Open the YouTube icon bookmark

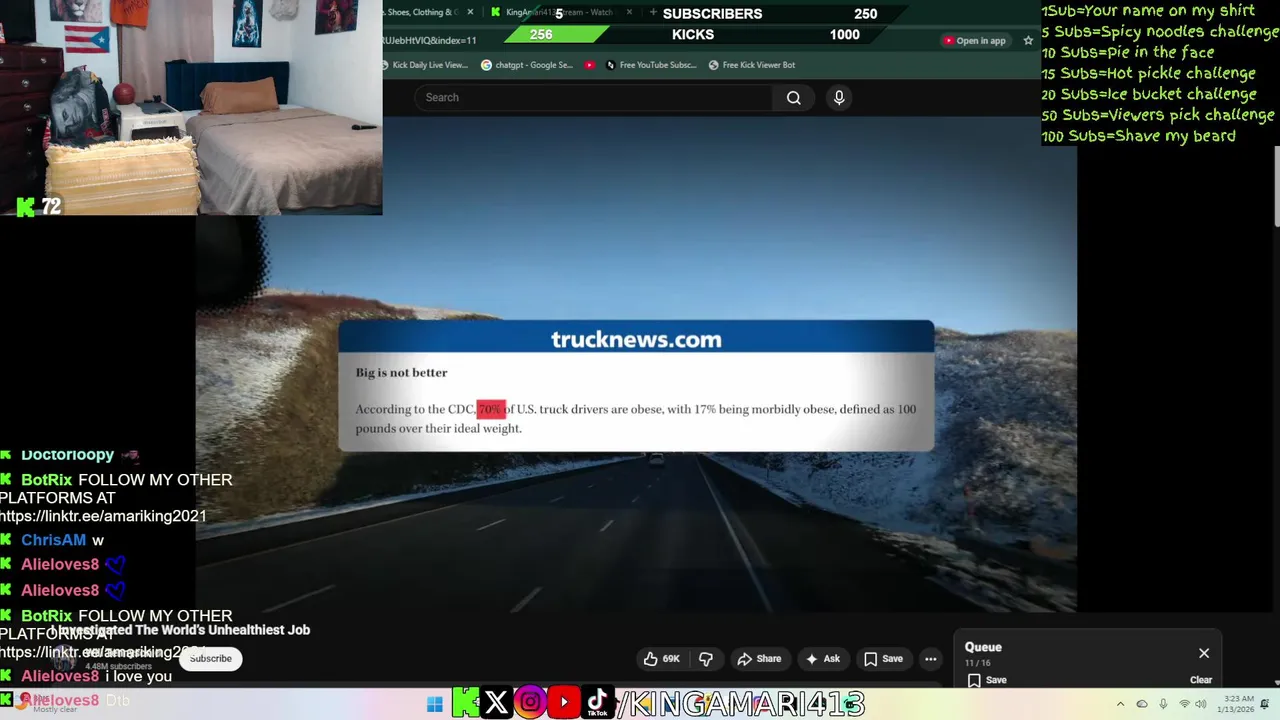590,65
